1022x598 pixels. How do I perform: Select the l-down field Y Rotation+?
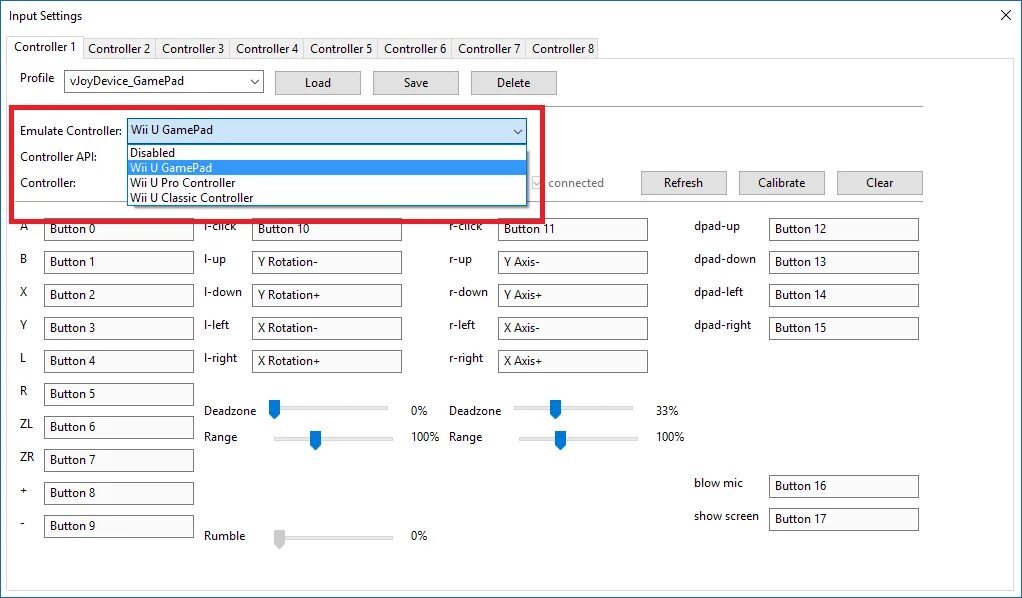tap(327, 295)
